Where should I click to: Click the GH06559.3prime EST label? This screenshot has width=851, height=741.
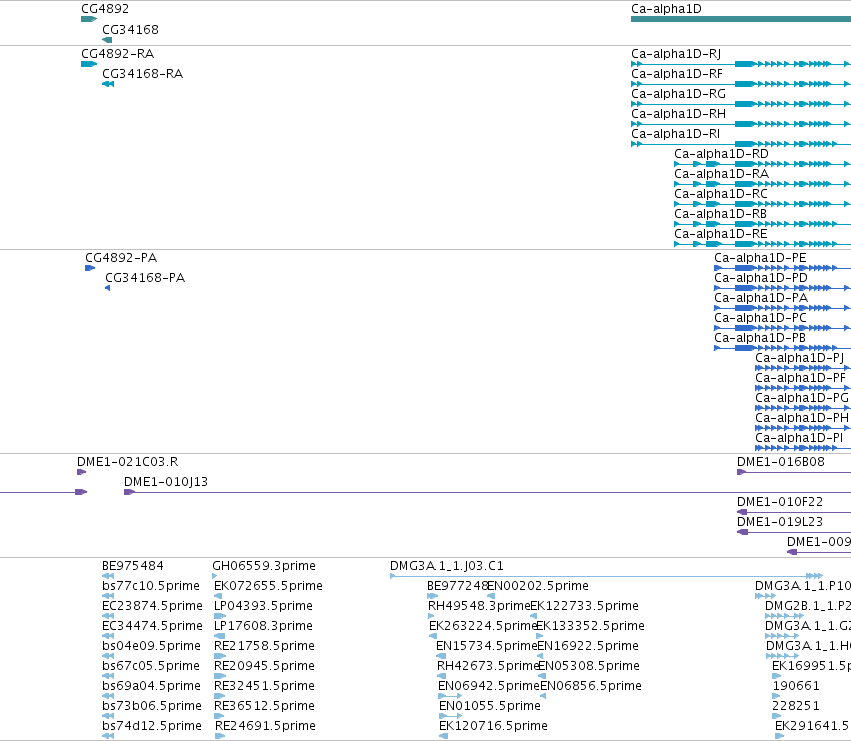pyautogui.click(x=264, y=566)
